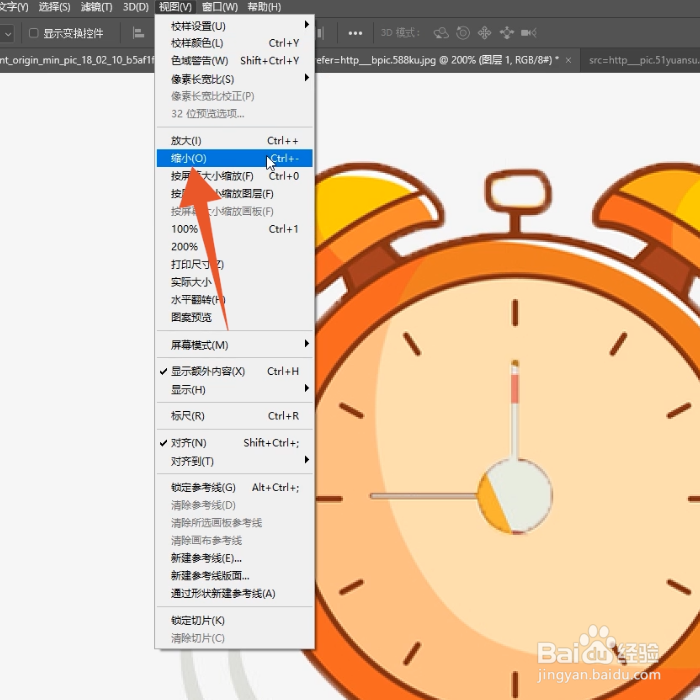Expand the 校样设置(U) submenu

tap(234, 26)
